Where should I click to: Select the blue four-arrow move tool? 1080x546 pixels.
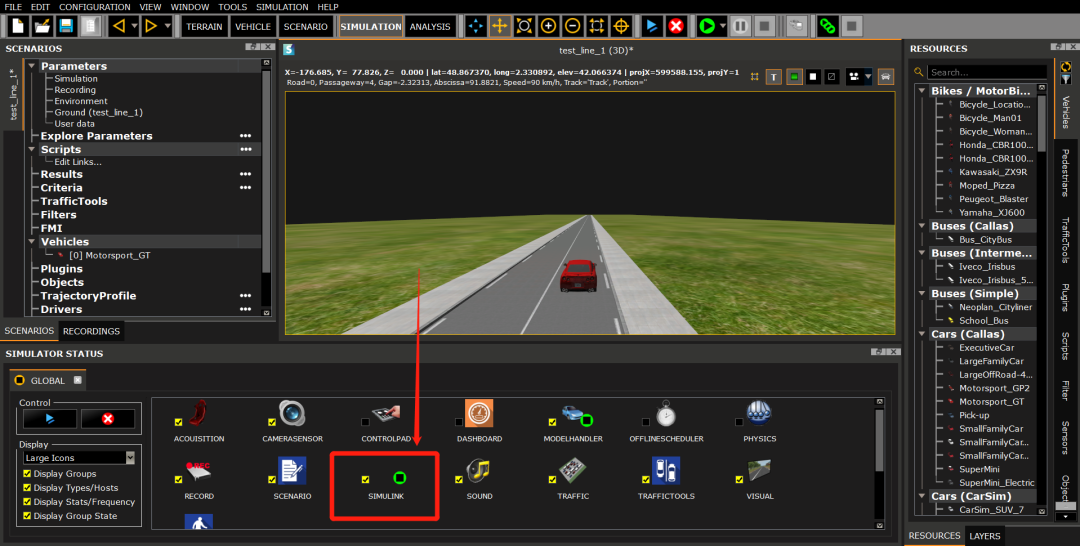[x=475, y=26]
